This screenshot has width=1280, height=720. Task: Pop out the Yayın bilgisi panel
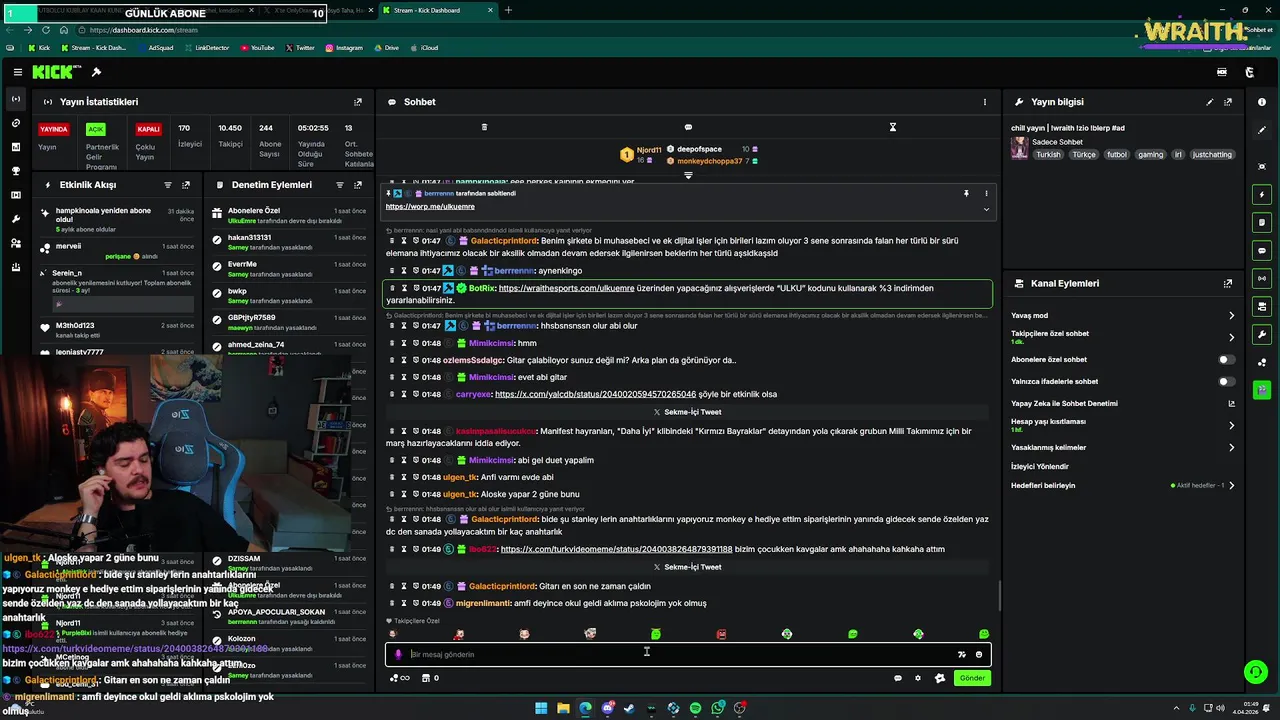coord(1228,102)
